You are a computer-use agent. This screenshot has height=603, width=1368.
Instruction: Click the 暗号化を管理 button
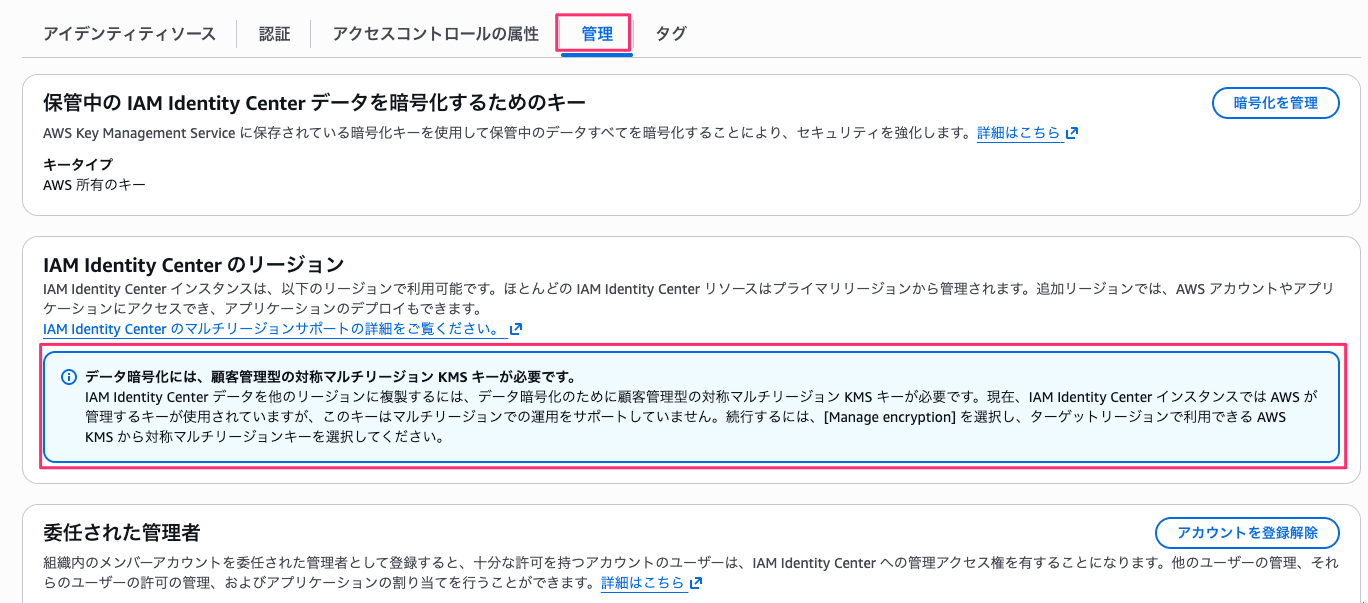pos(1275,103)
